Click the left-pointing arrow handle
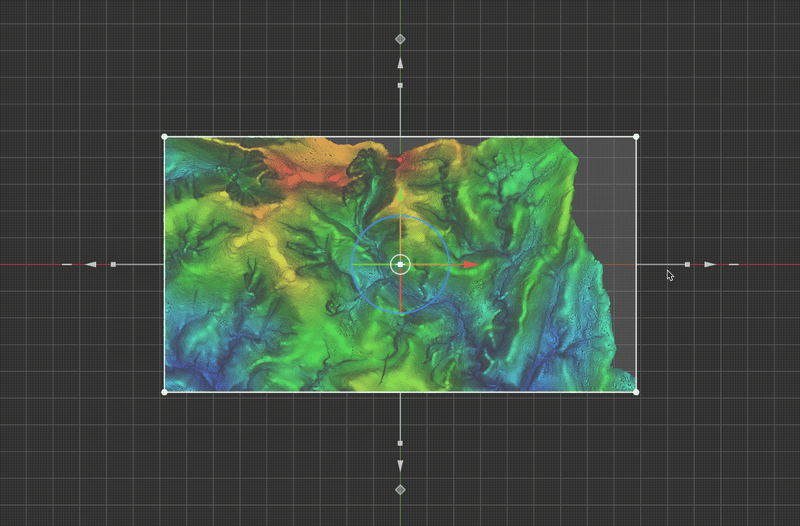800x526 pixels. click(90, 264)
